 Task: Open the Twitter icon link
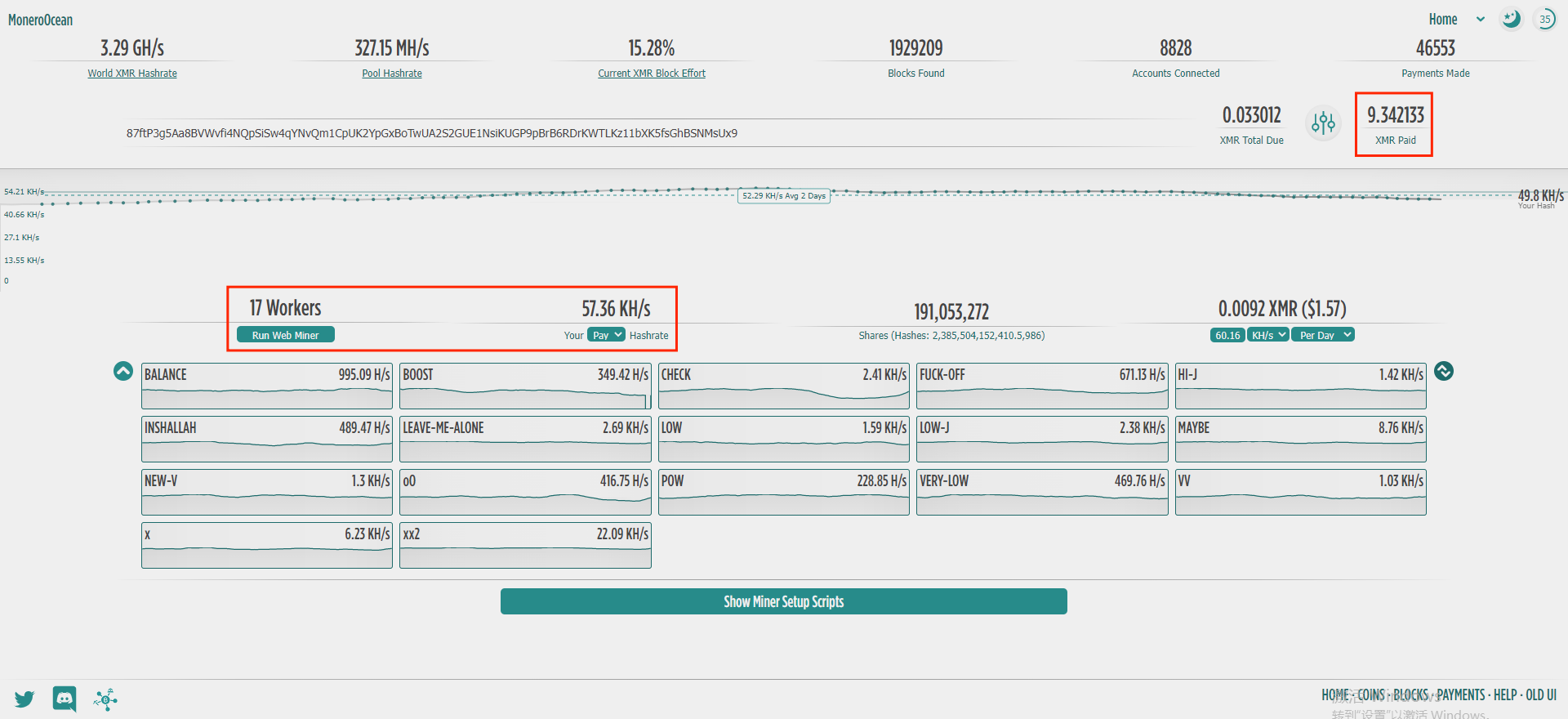[24, 699]
